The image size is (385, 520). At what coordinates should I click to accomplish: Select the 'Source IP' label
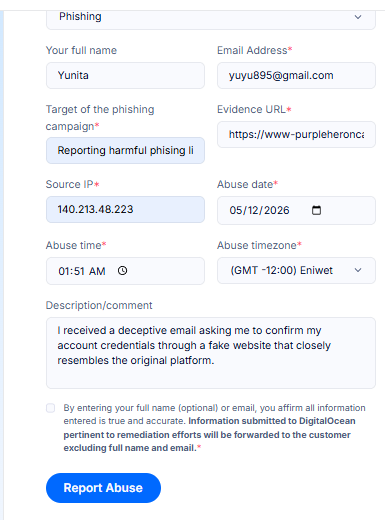70,184
